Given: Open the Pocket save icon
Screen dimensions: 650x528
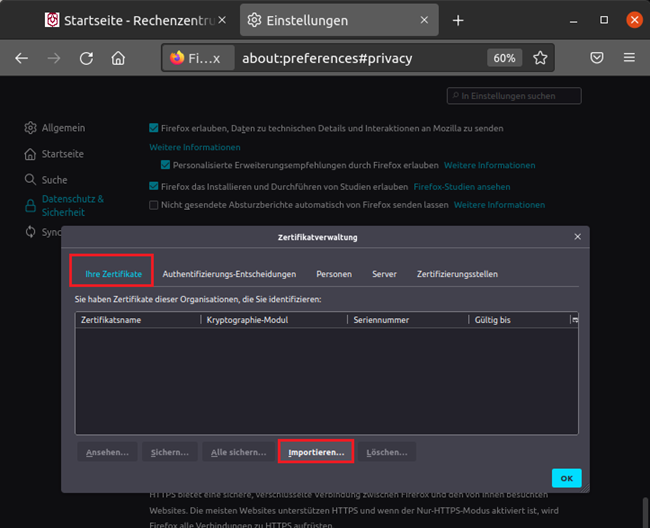Looking at the screenshot, I should click(597, 58).
